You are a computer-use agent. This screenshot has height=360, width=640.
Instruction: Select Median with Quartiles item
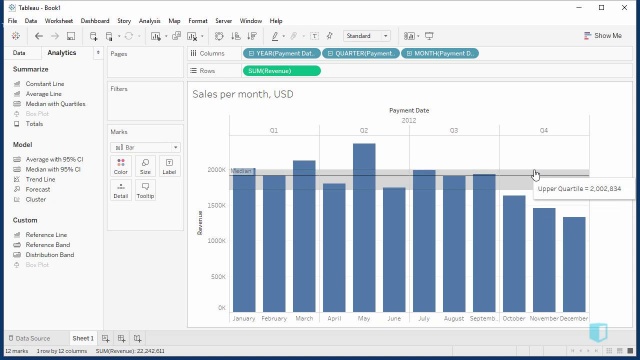coord(56,104)
